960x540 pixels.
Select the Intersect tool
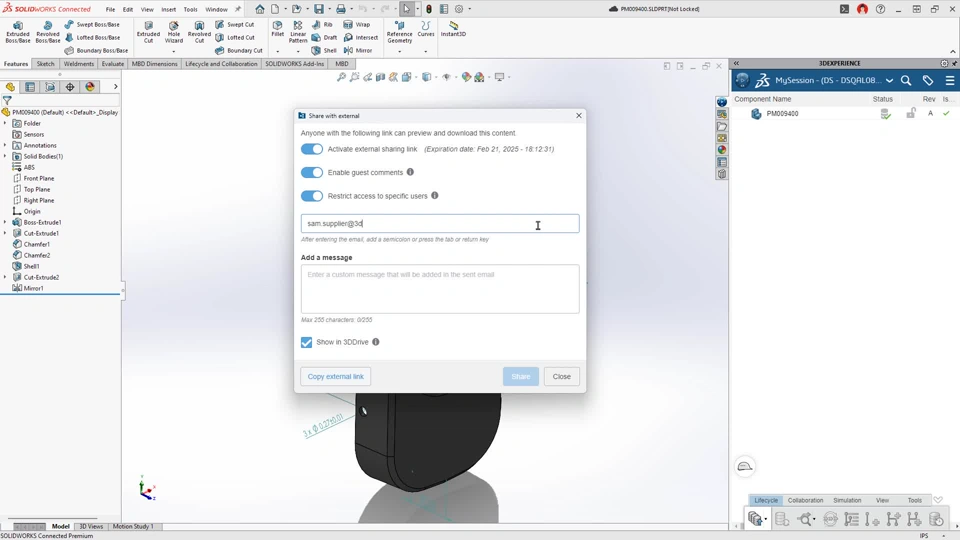click(x=361, y=37)
